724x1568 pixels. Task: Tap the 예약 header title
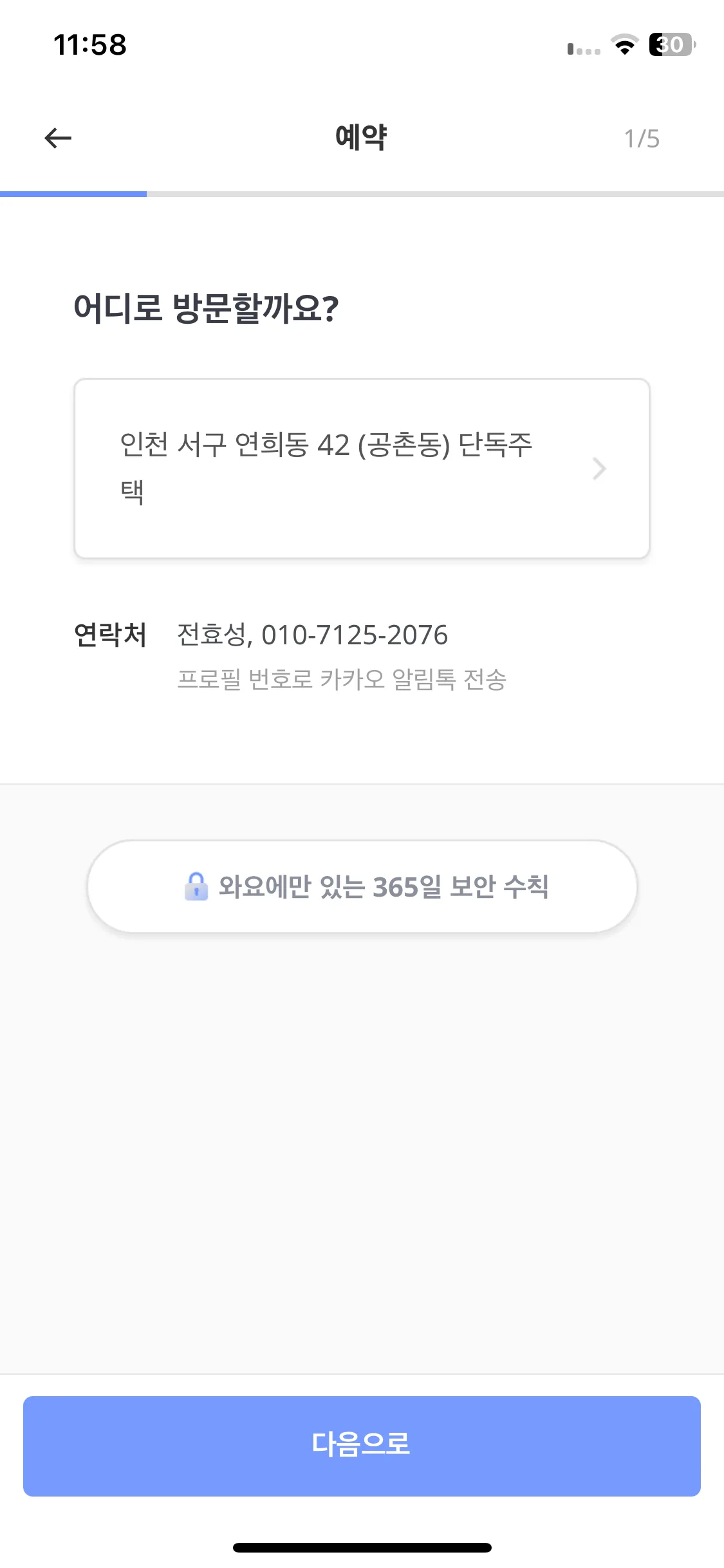coord(361,137)
